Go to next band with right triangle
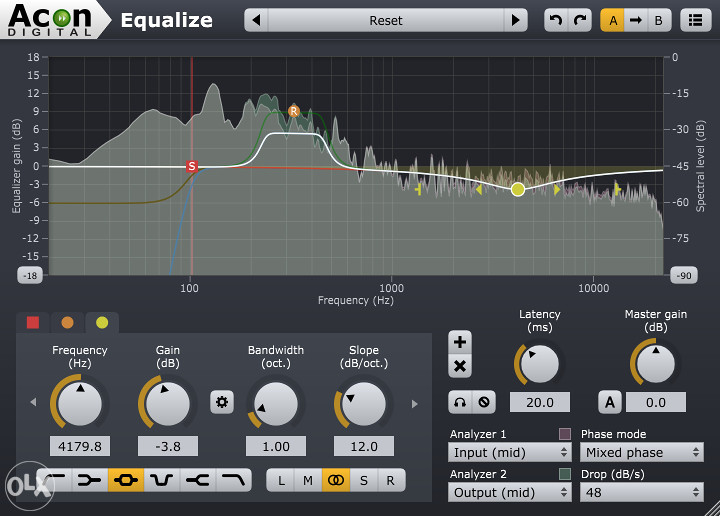Viewport: 720px width, 516px height. coord(415,404)
